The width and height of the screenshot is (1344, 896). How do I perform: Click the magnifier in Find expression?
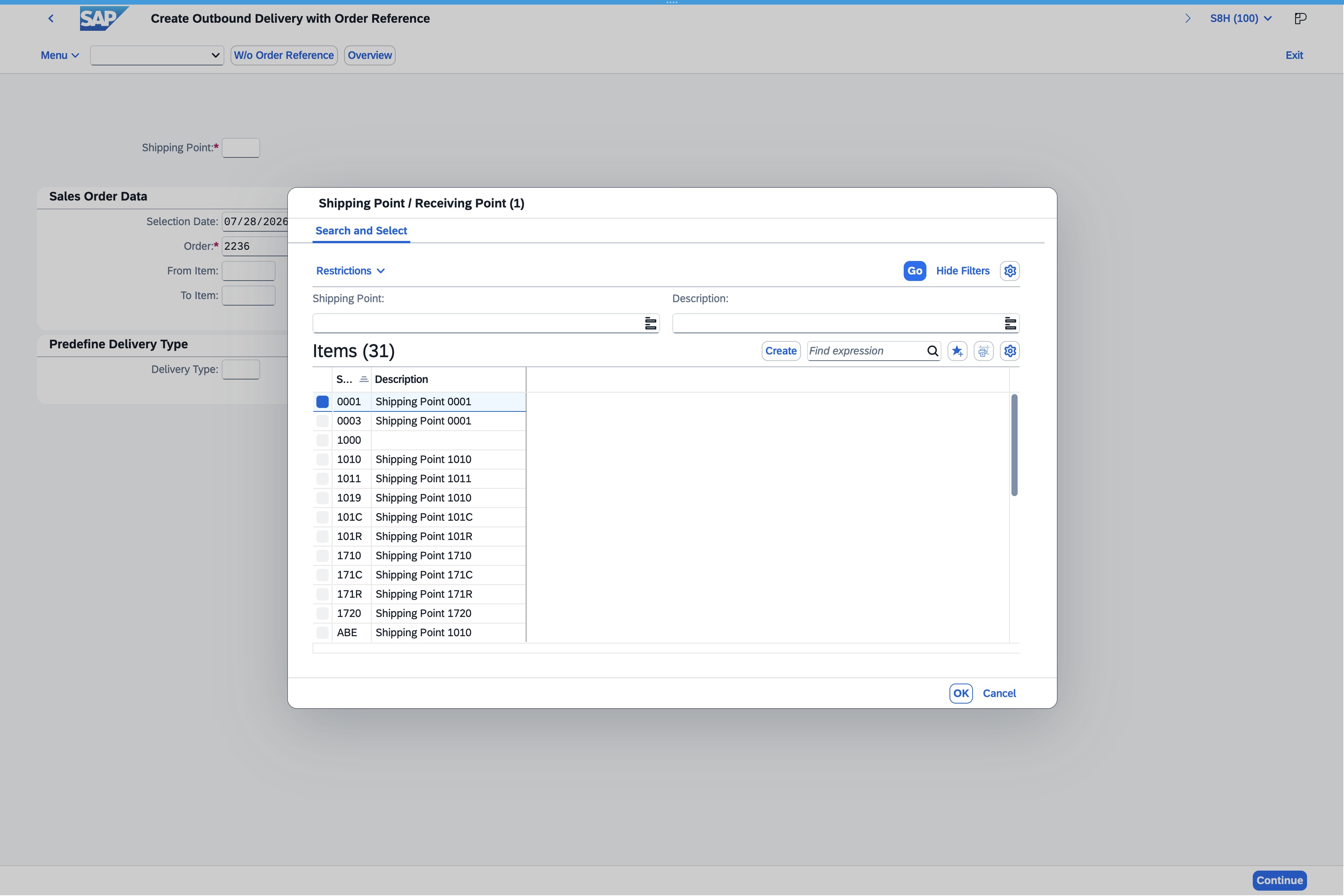tap(932, 351)
